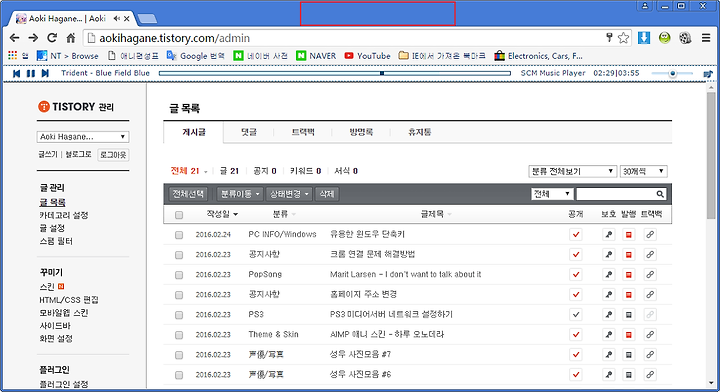Open the 분류 전체보기 category dropdown
The height and width of the screenshot is (392, 720).
[x=572, y=171]
